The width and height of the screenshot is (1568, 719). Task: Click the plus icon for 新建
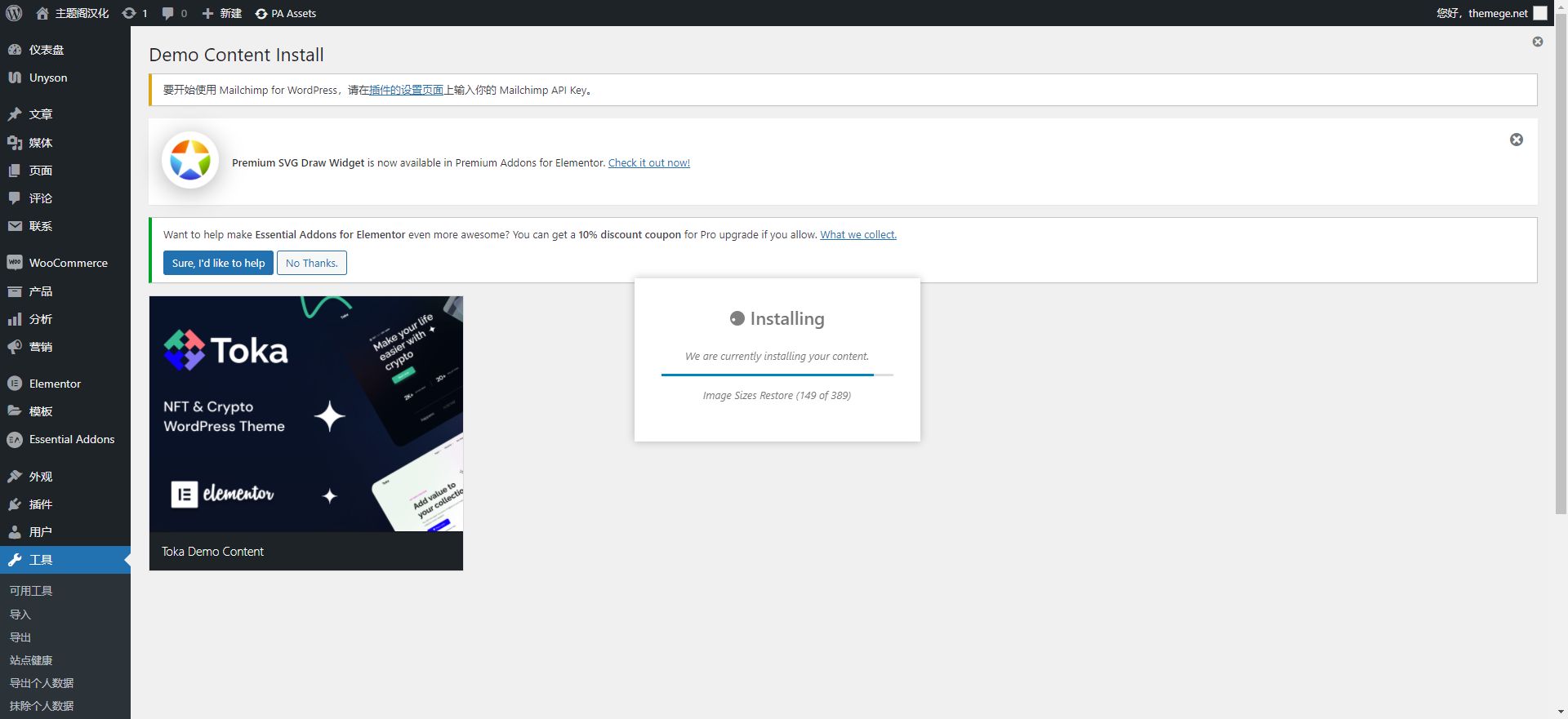pos(207,13)
